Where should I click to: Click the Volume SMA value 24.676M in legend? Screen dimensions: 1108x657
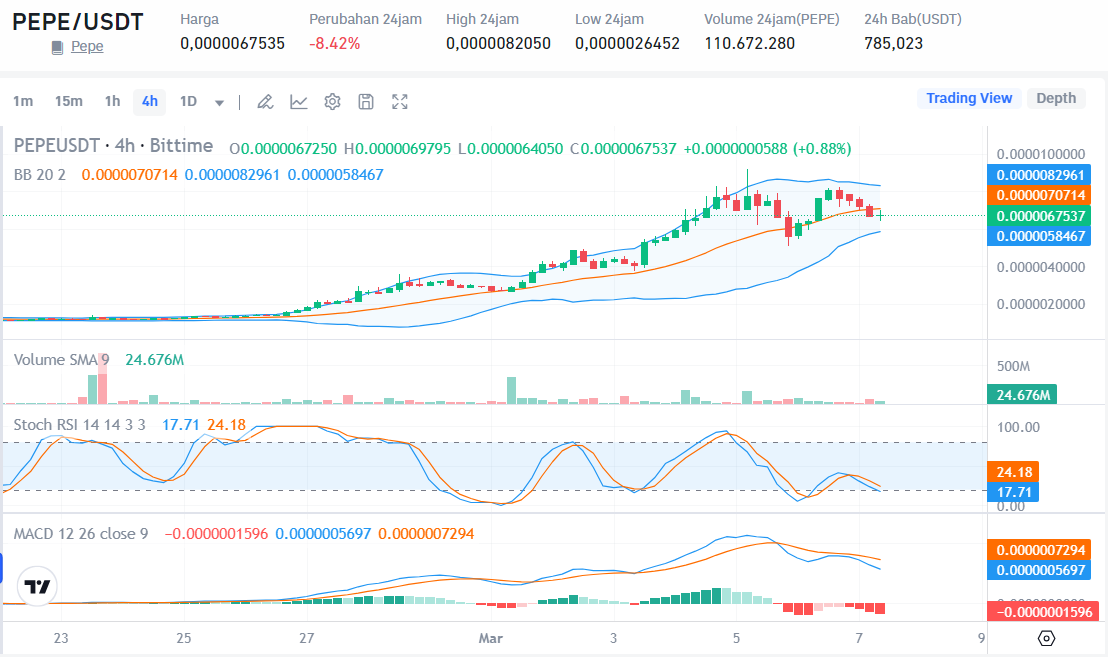click(x=154, y=360)
